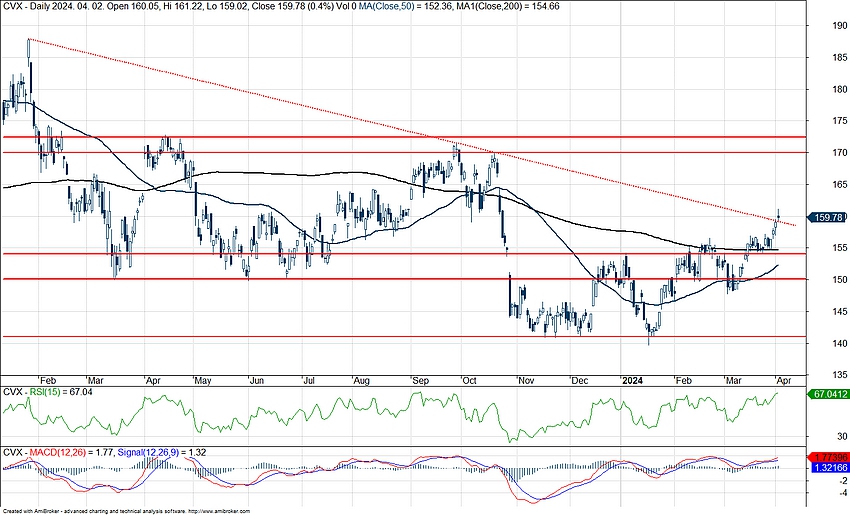Click the Dec date axis label
Screen dimensions: 850x515
pos(579,381)
